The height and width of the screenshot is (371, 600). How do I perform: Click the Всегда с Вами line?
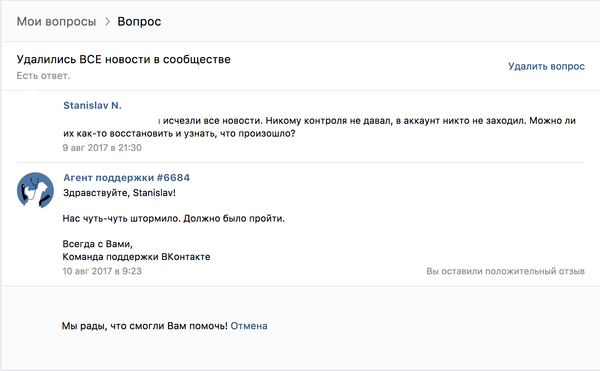click(x=98, y=244)
